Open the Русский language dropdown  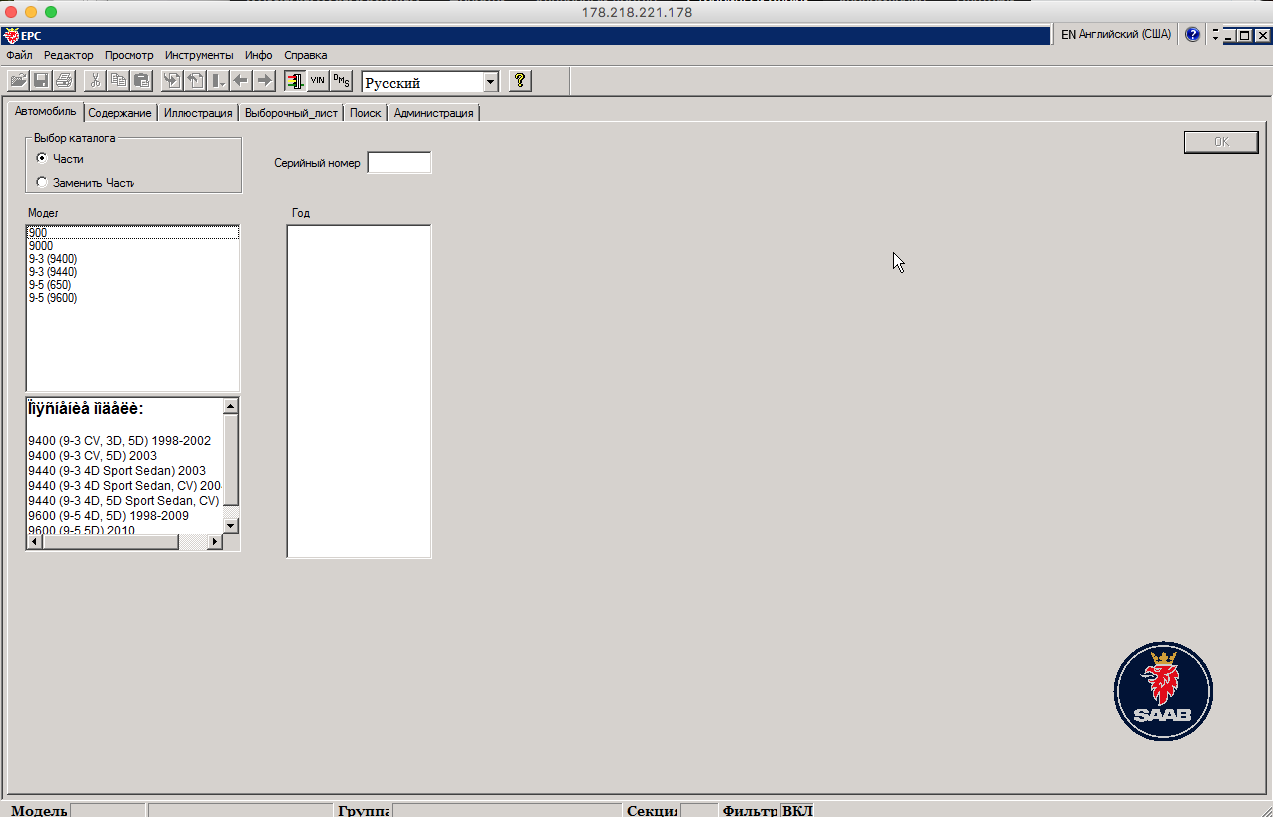pos(490,83)
